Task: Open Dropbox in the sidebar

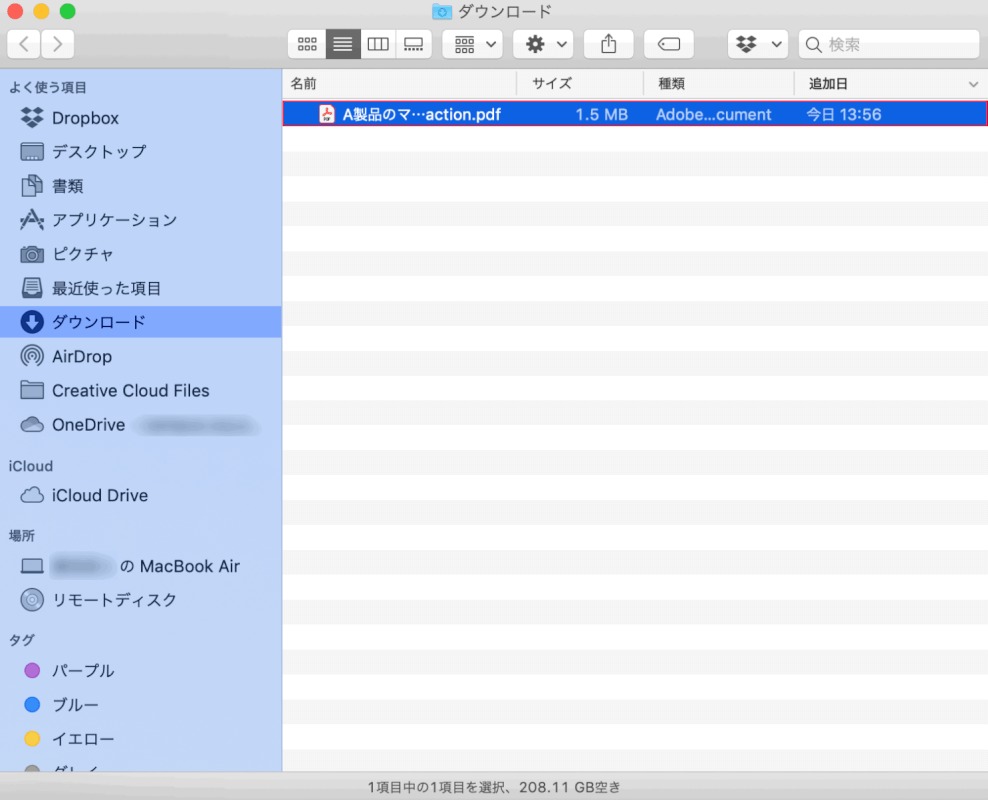Action: [x=85, y=118]
